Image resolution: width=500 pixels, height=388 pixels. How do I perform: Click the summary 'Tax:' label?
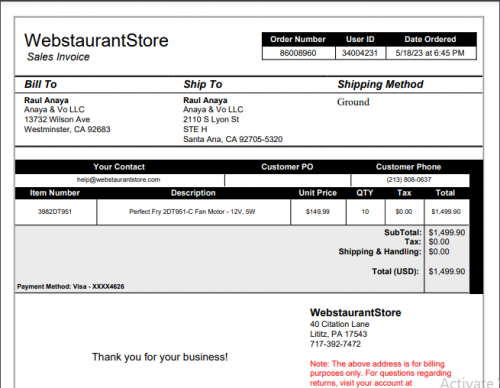413,242
